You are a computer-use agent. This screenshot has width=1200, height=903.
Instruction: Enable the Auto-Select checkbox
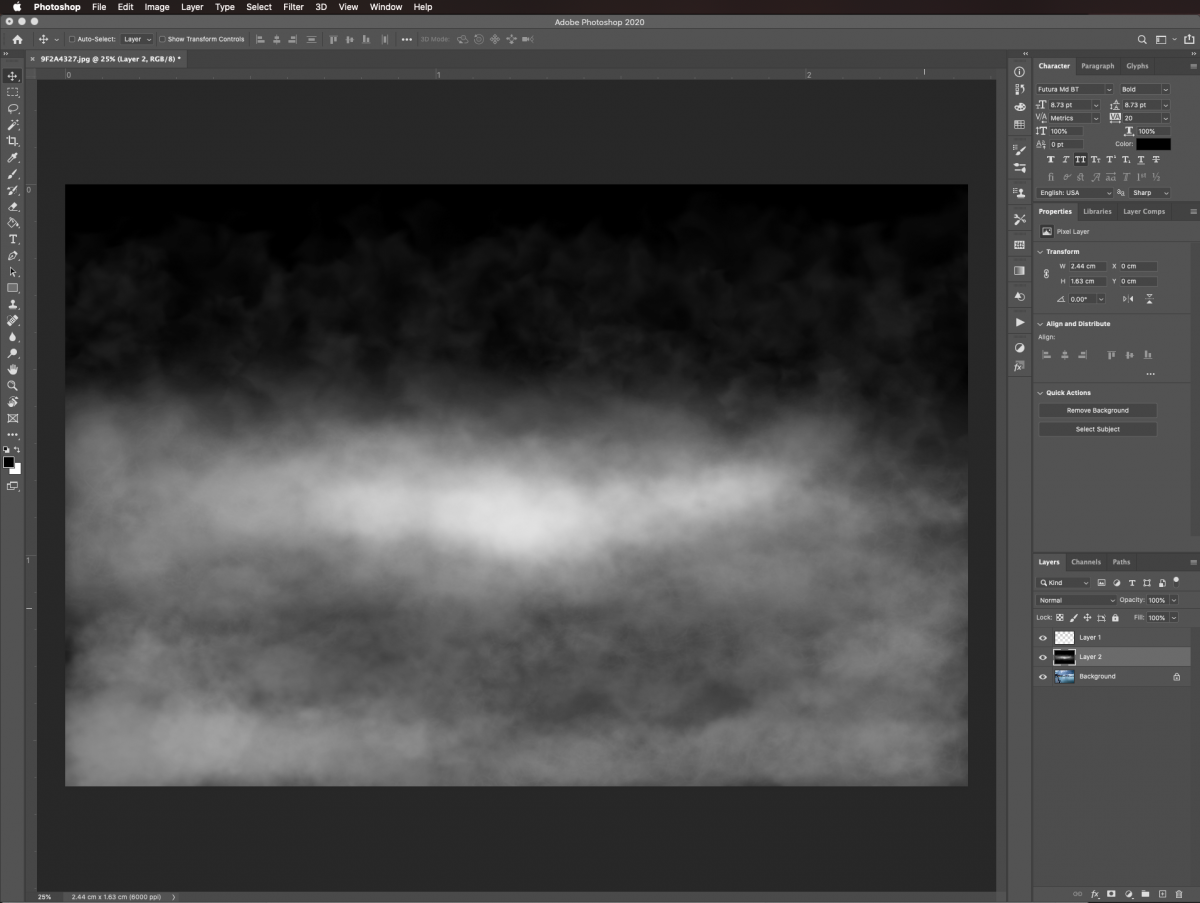[72, 39]
